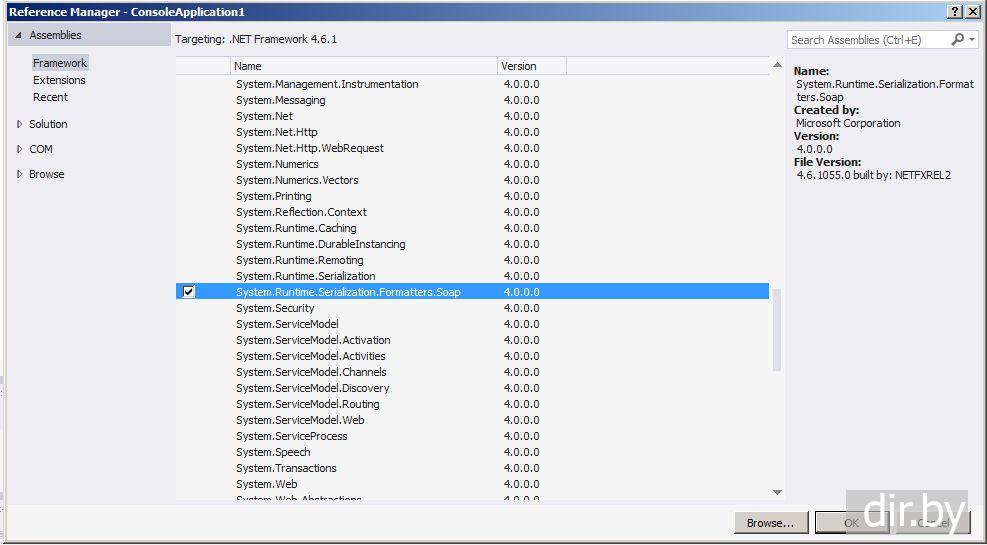
Task: Select System.Web assembly row
Action: point(472,485)
